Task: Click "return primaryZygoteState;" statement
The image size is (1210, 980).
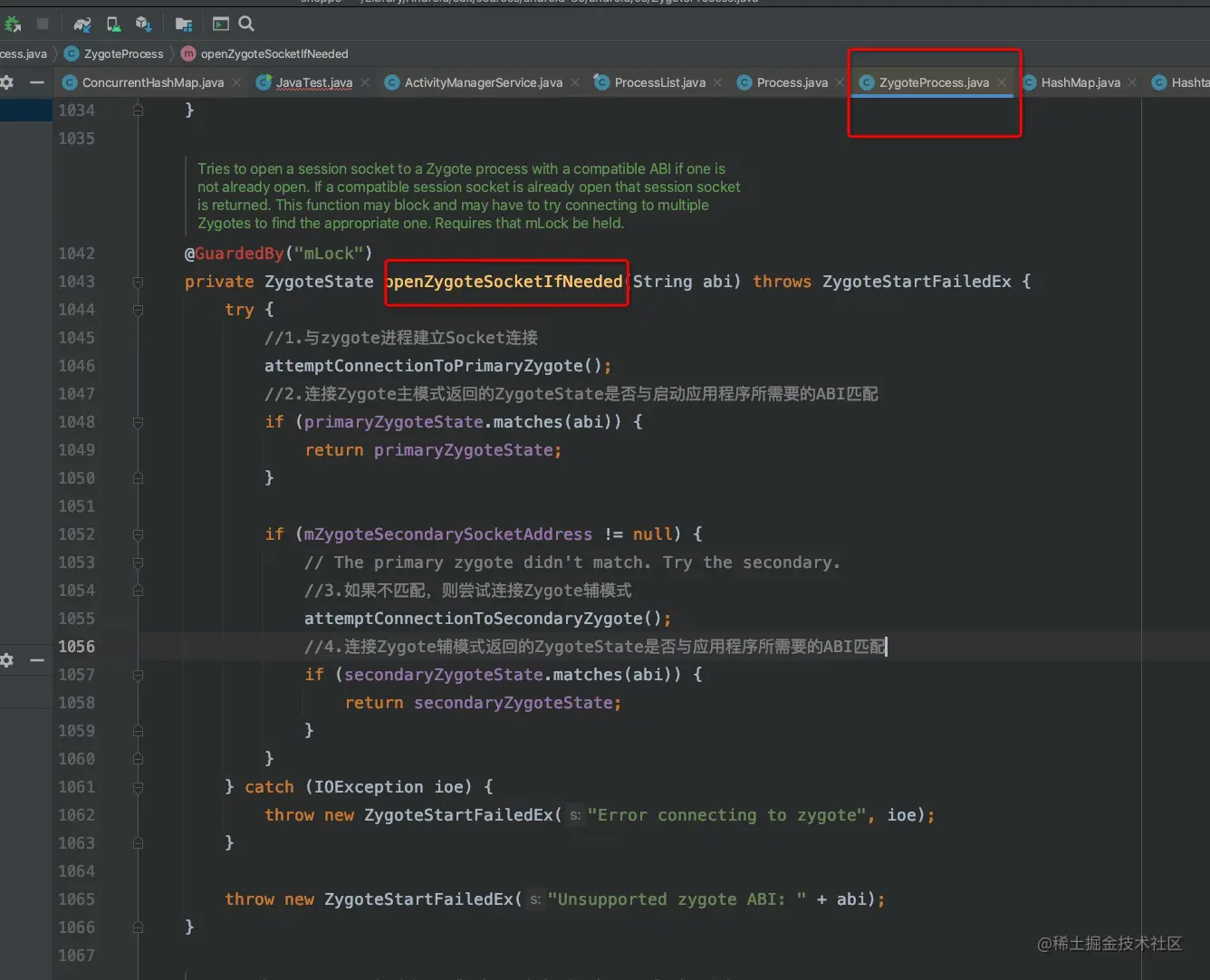Action: pyautogui.click(x=433, y=450)
